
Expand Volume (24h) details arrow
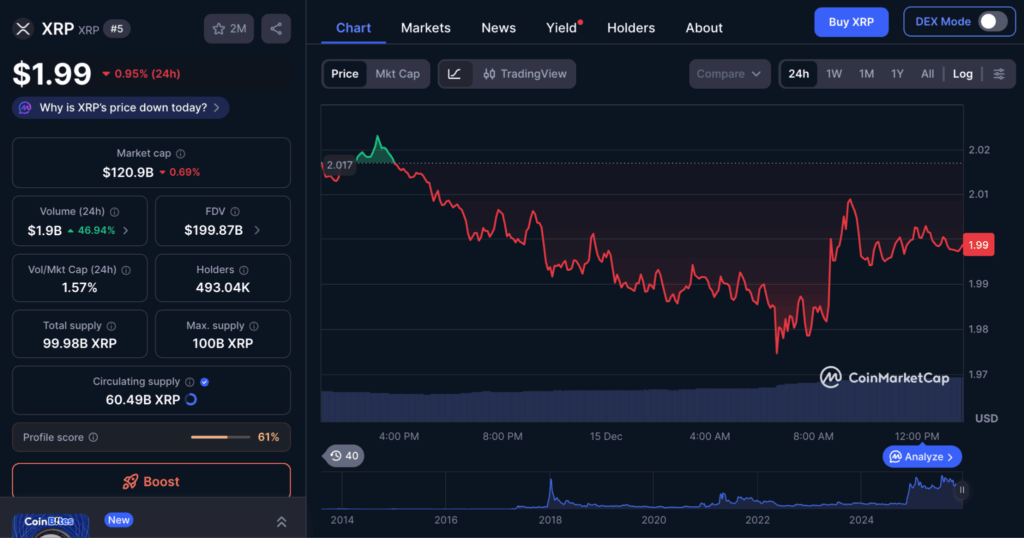click(124, 230)
